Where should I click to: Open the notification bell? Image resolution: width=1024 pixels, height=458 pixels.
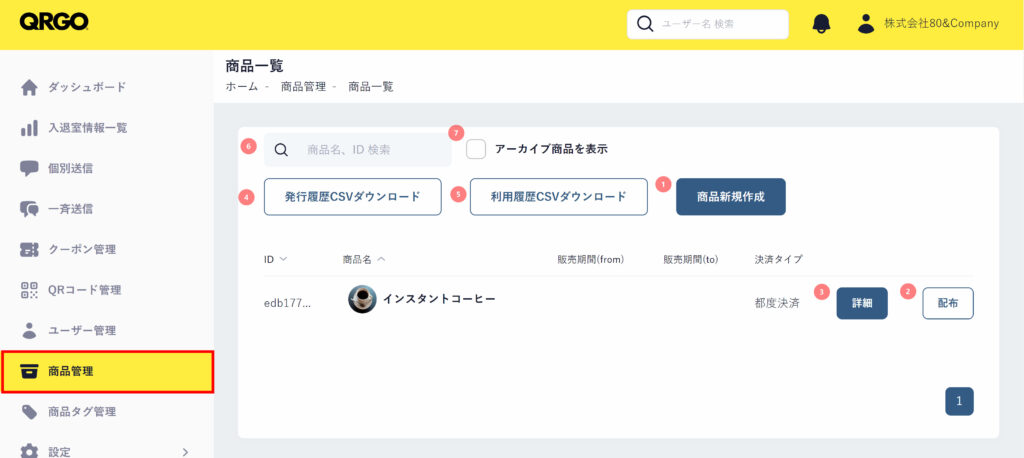[x=821, y=24]
